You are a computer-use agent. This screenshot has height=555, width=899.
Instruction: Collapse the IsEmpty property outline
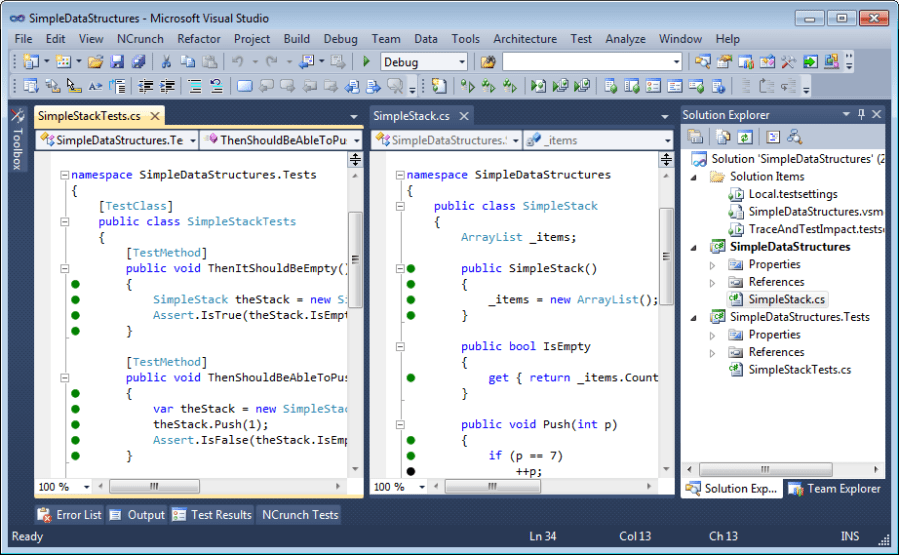click(x=400, y=346)
